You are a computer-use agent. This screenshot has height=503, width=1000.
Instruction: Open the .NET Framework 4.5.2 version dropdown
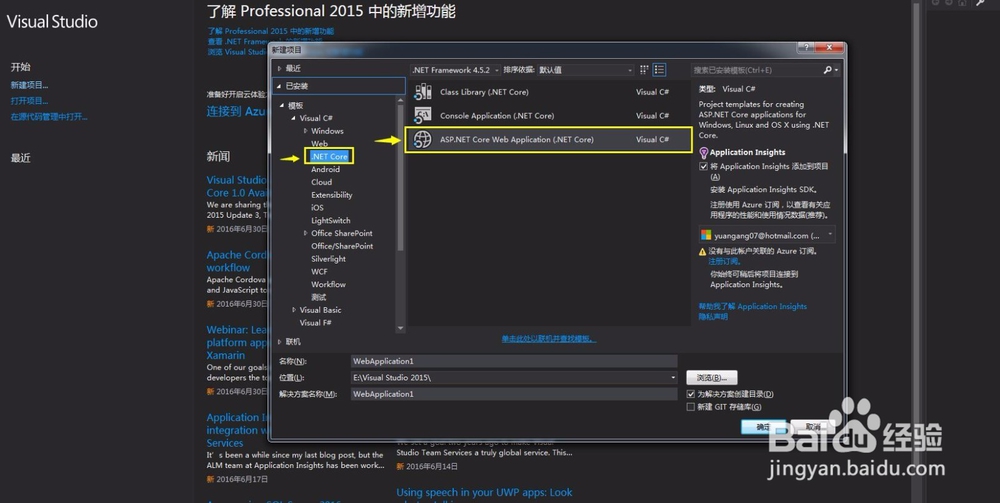[x=455, y=70]
